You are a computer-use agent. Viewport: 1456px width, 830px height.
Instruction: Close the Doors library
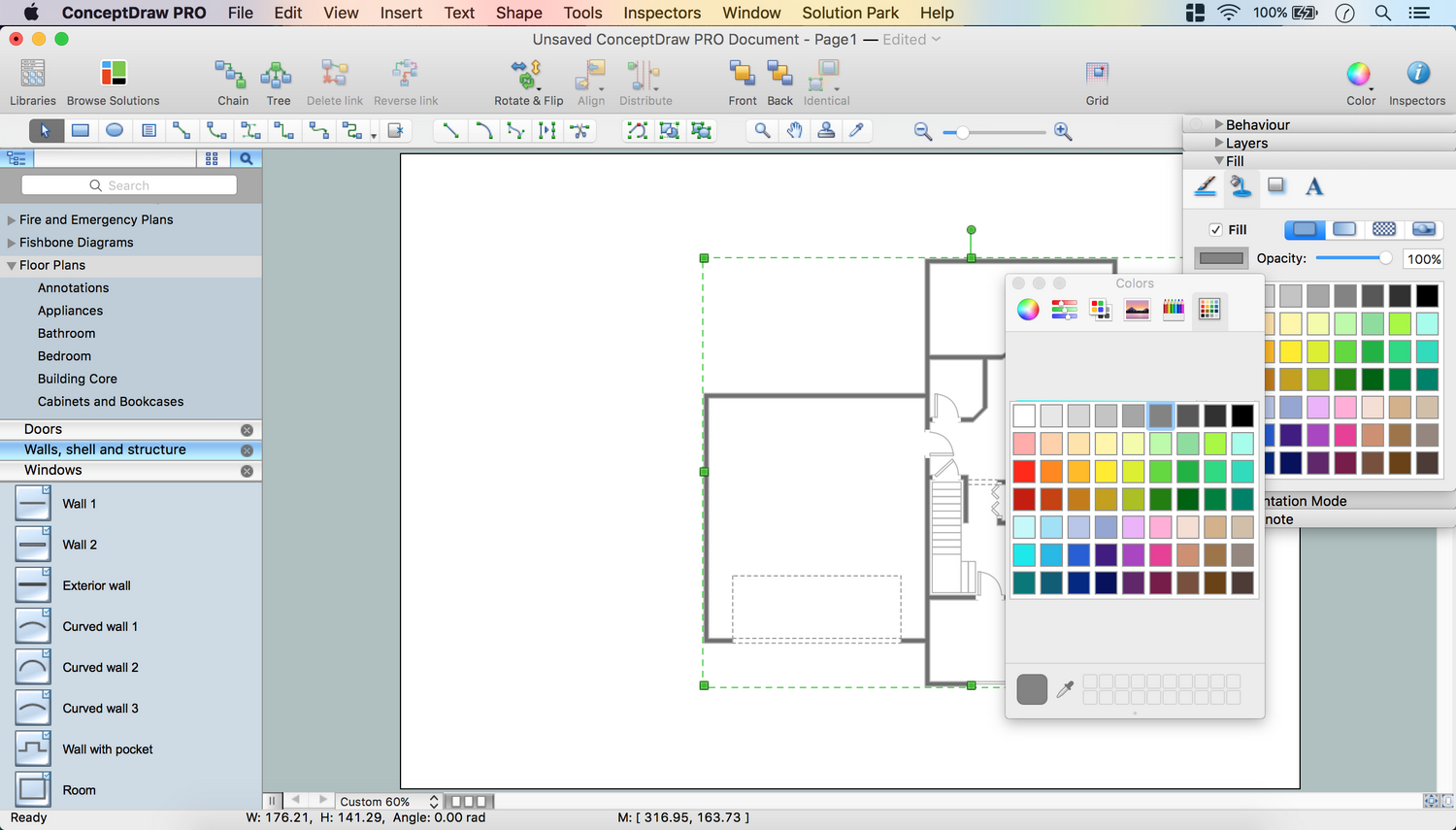pyautogui.click(x=247, y=430)
